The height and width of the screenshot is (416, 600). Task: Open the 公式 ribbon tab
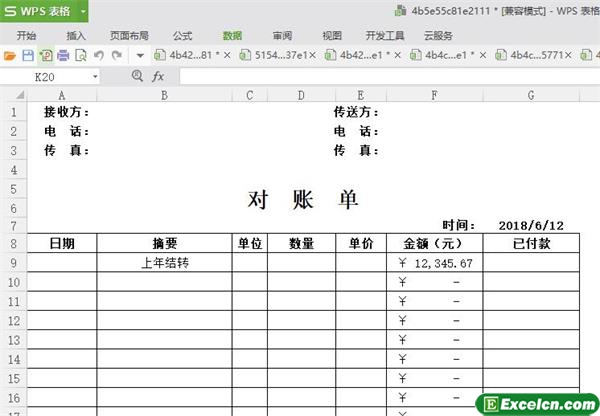tap(182, 36)
